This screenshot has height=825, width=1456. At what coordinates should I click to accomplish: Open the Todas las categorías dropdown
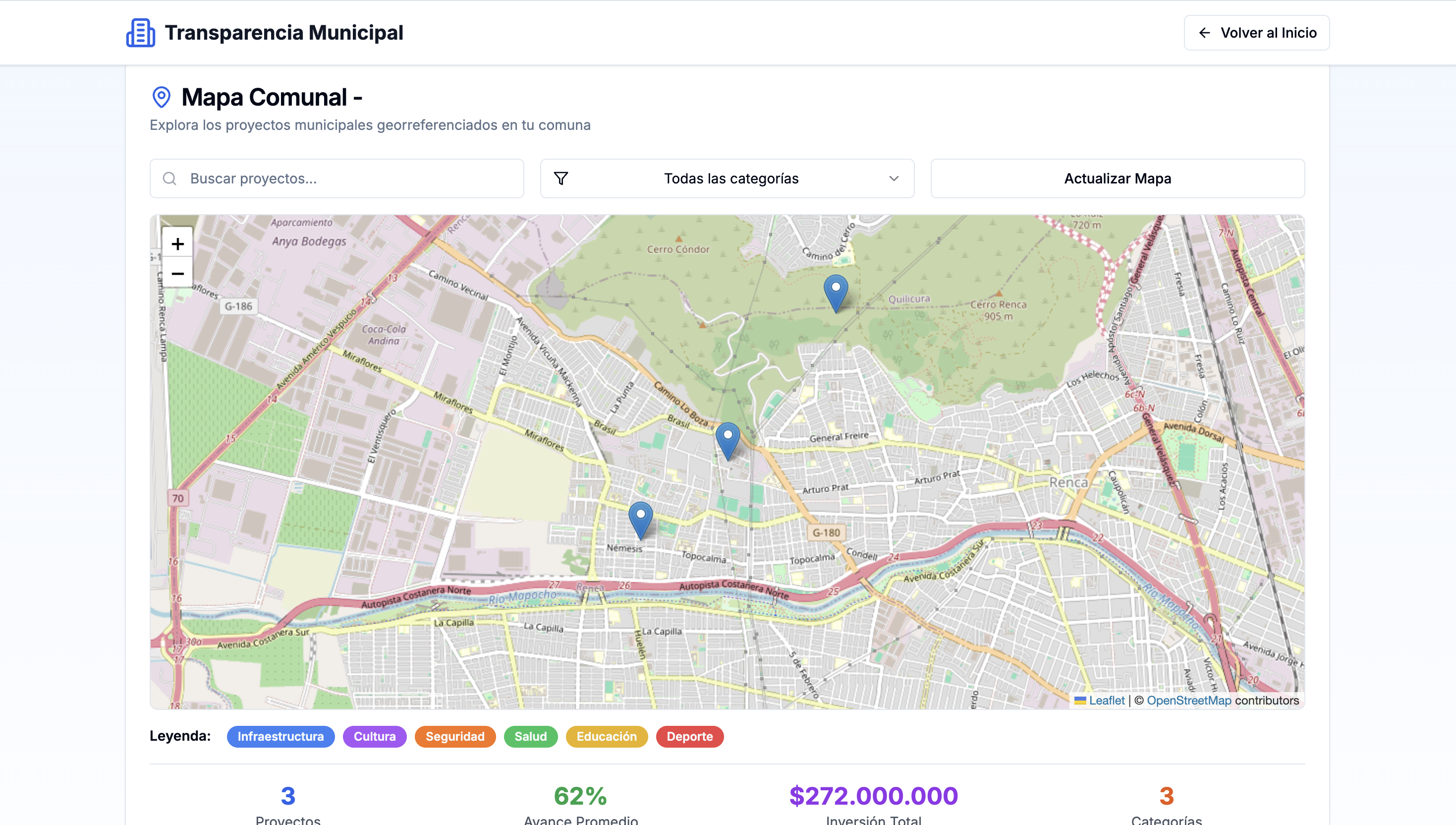click(730, 178)
